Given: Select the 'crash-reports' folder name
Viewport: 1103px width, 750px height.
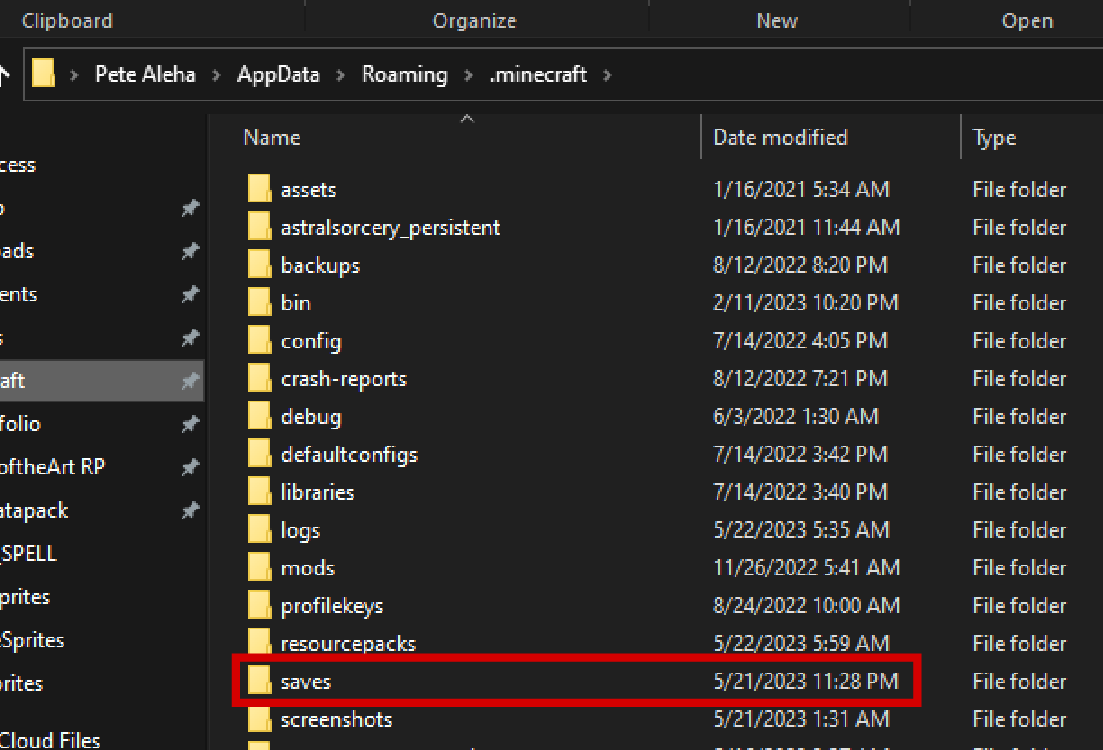Looking at the screenshot, I should click(344, 379).
